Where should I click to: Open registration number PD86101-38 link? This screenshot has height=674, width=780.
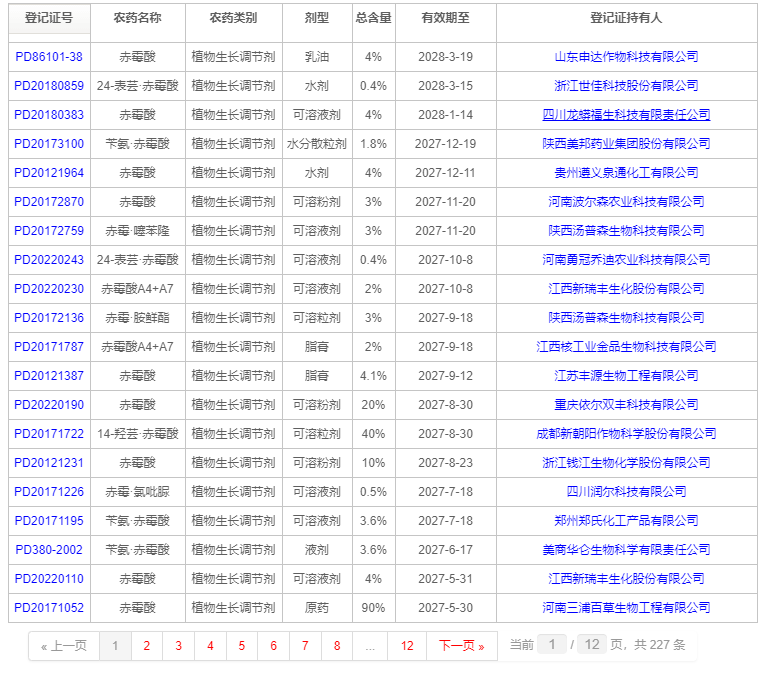pyautogui.click(x=49, y=57)
